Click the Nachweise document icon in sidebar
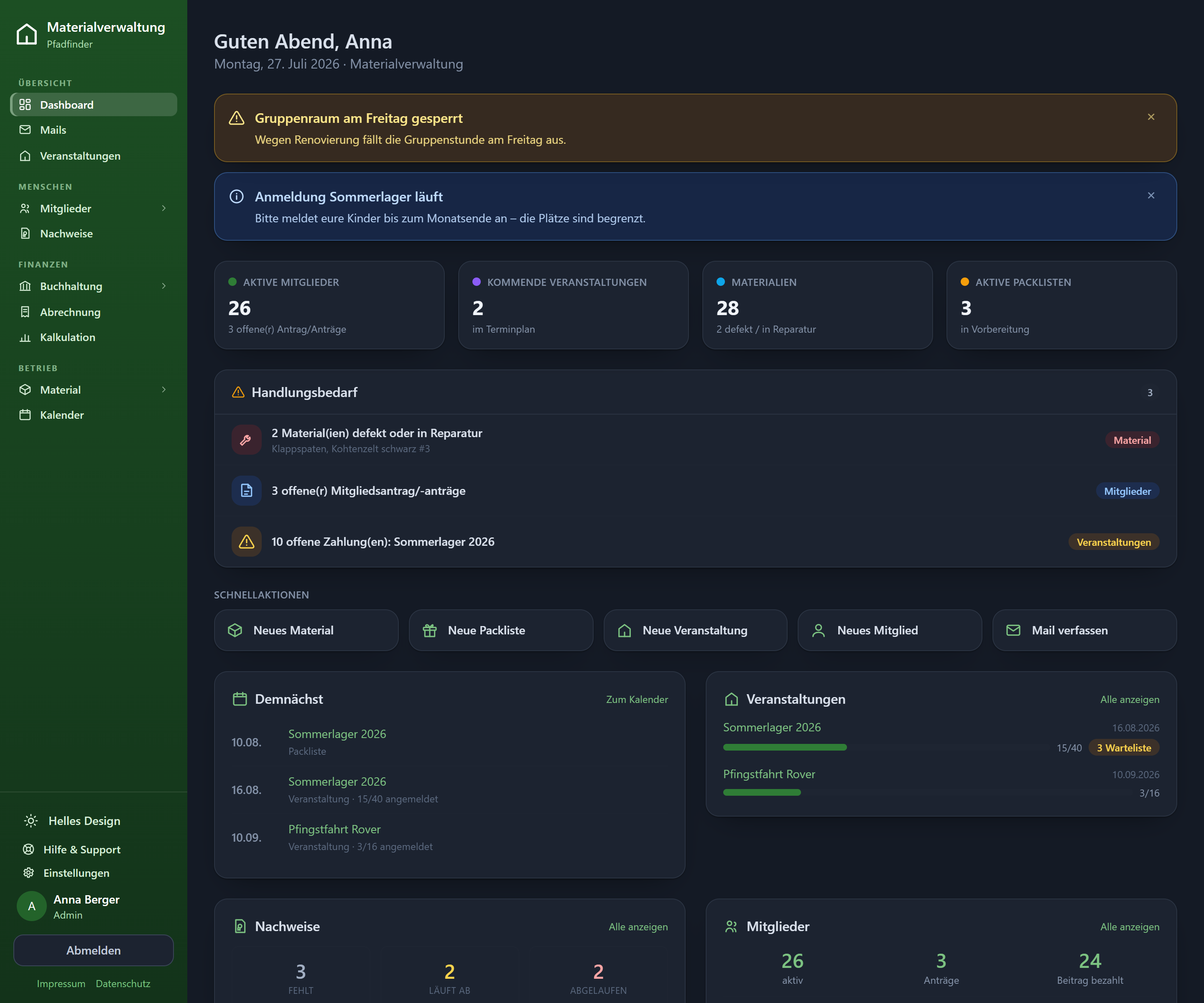This screenshot has height=1003, width=1204. click(25, 233)
